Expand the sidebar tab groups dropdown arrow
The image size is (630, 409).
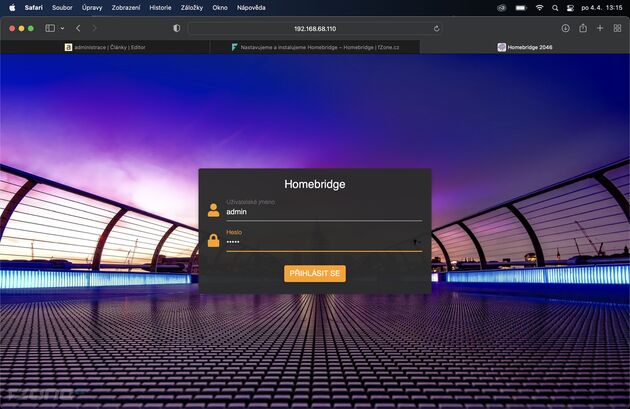point(62,28)
